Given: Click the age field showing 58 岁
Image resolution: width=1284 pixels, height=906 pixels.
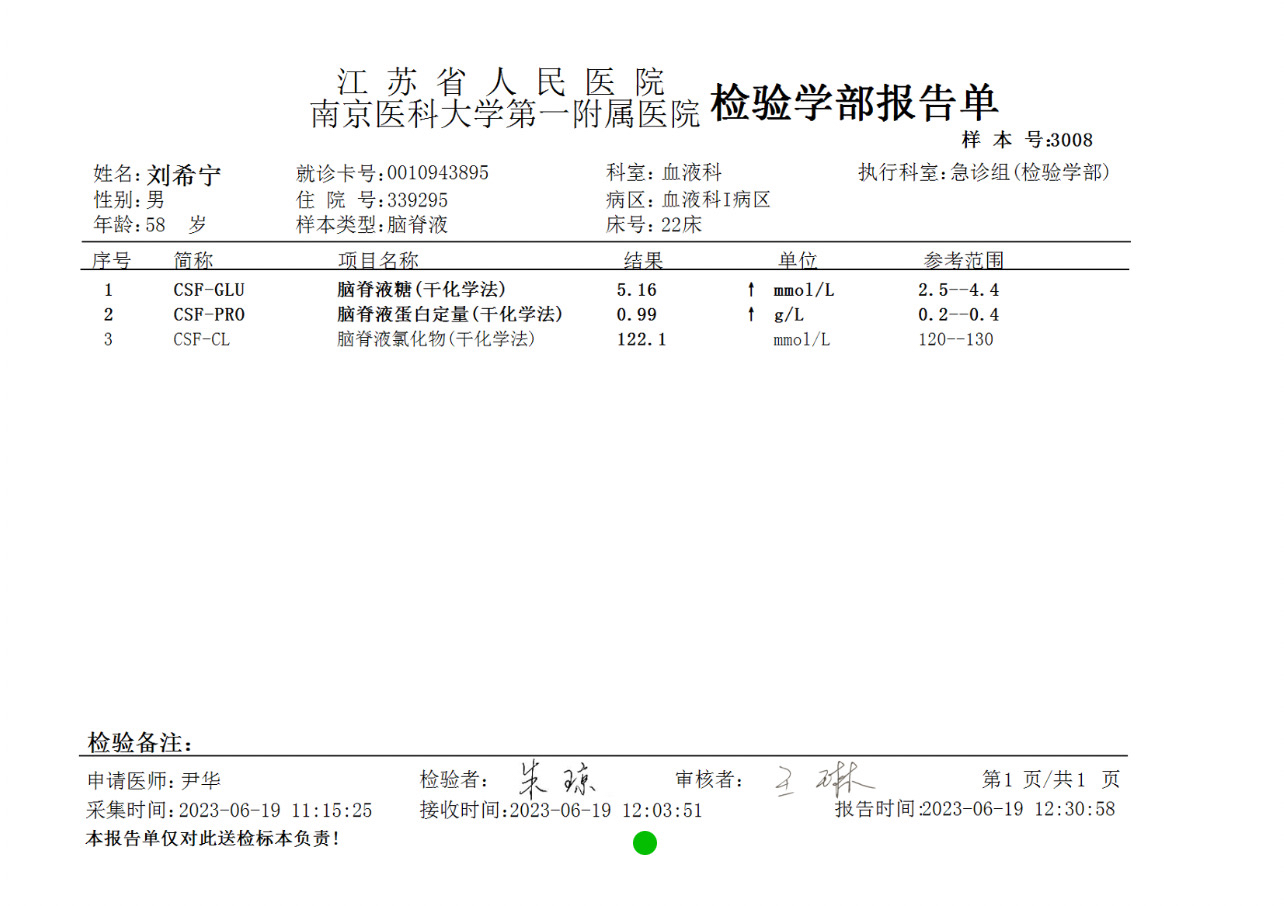Looking at the screenshot, I should coord(150,225).
